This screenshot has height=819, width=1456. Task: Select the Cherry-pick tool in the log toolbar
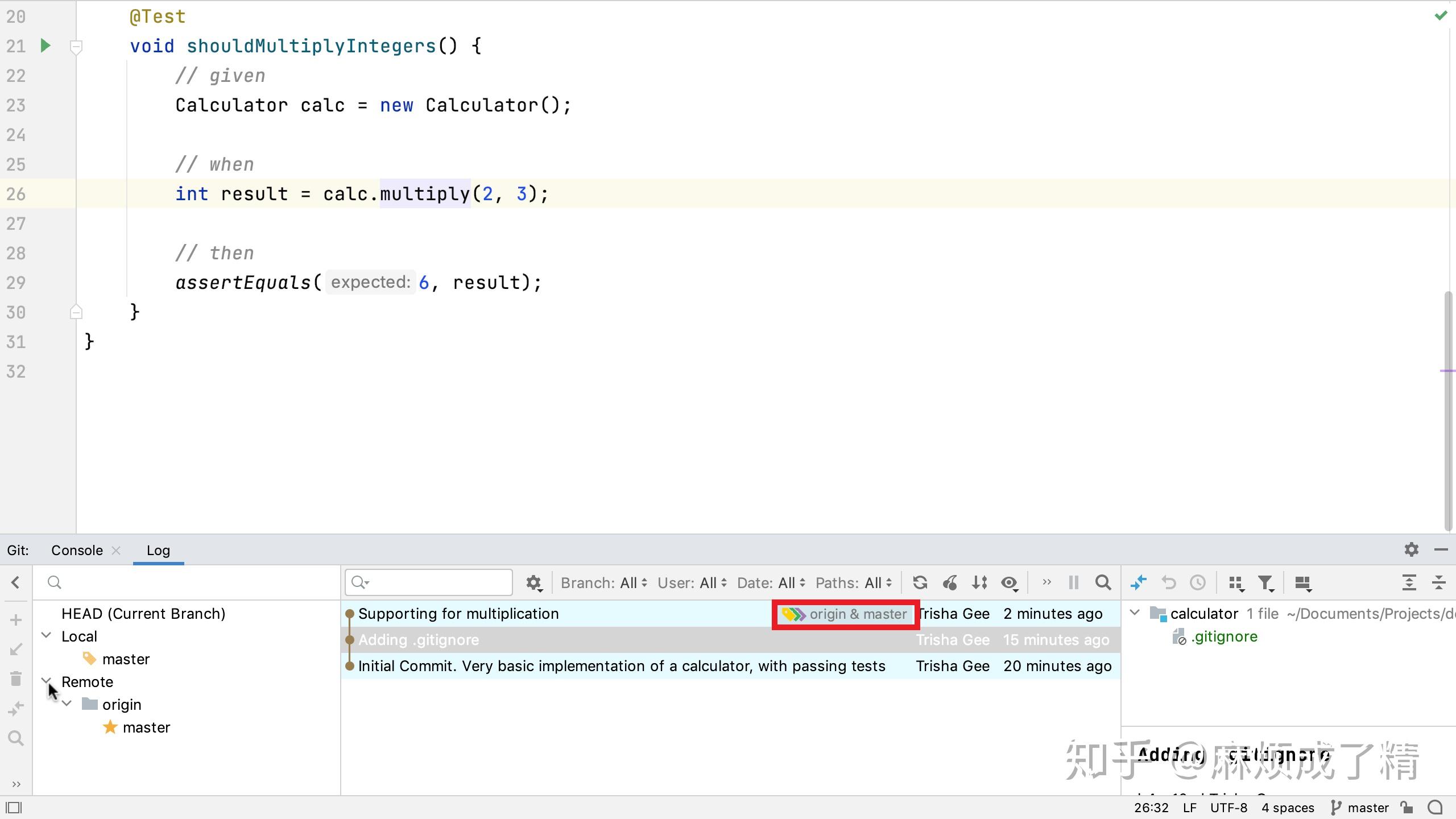tap(950, 582)
